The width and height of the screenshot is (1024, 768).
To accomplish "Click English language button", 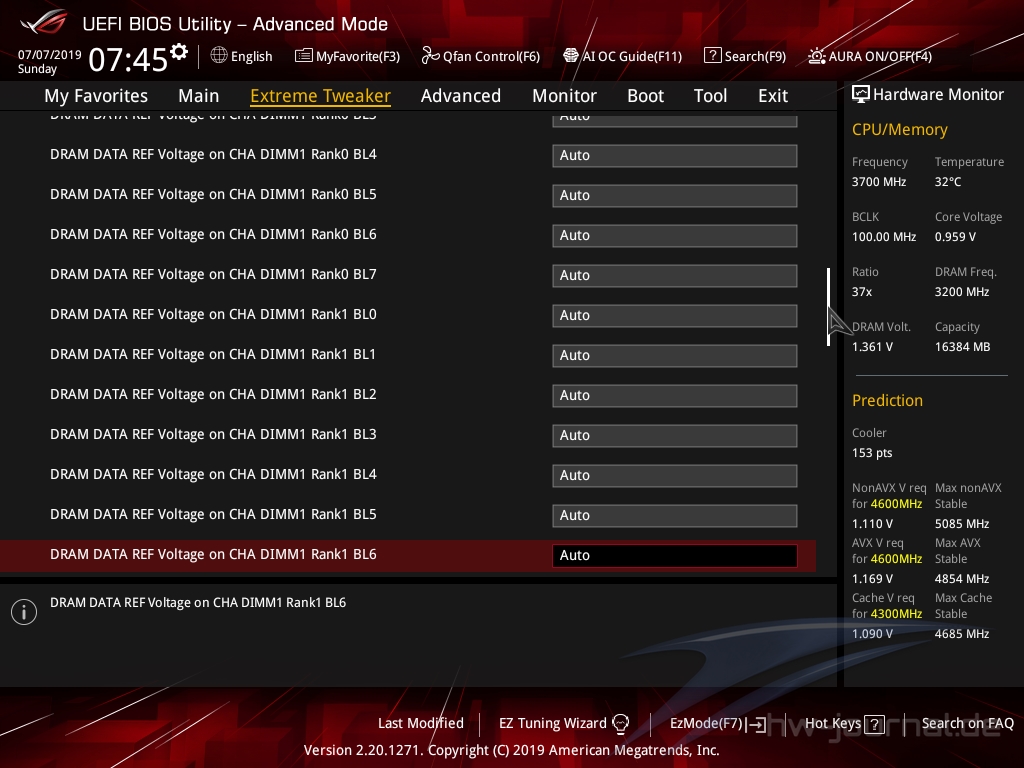I will point(251,57).
